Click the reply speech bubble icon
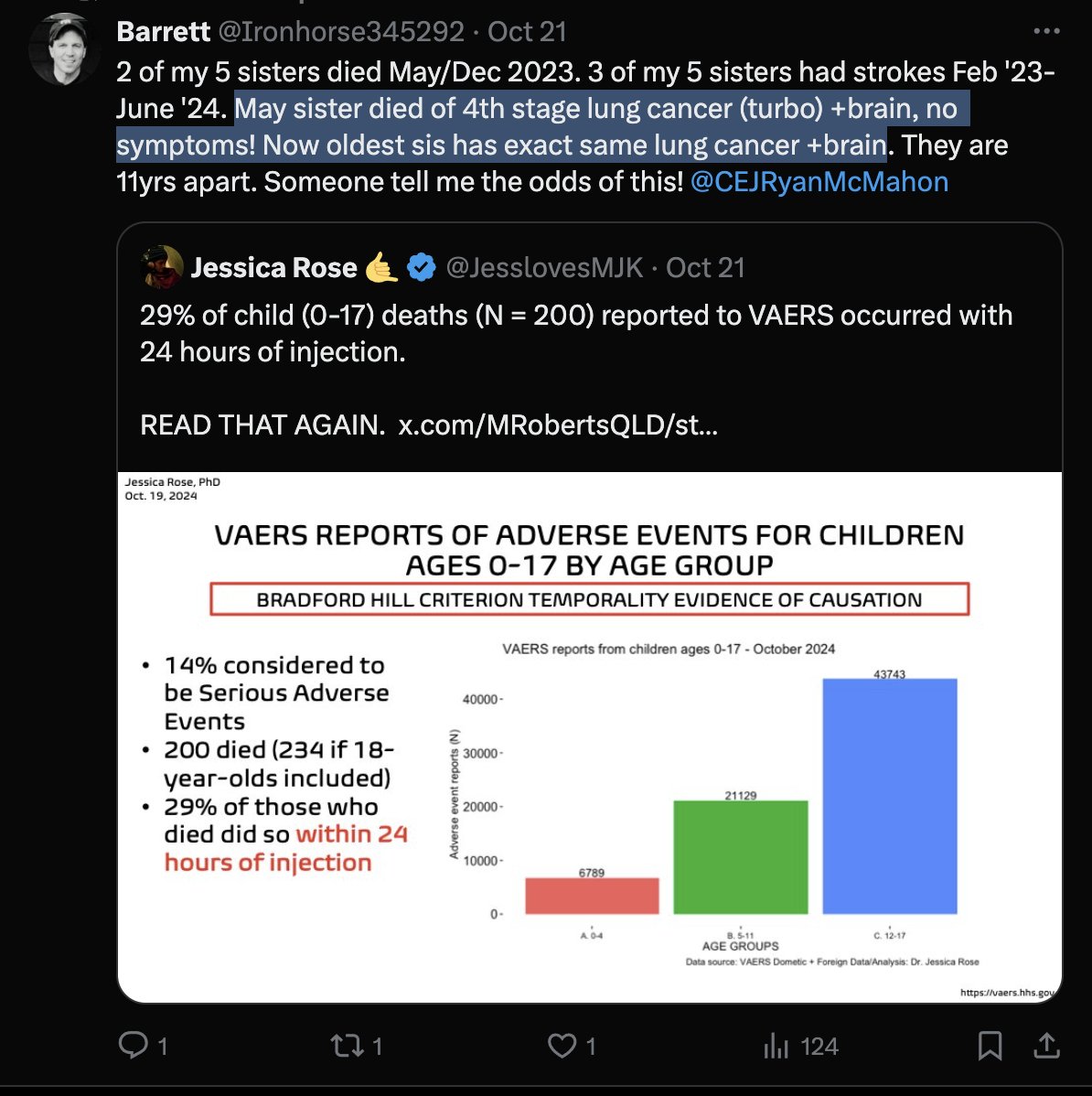The height and width of the screenshot is (1096, 1092). click(x=134, y=1045)
